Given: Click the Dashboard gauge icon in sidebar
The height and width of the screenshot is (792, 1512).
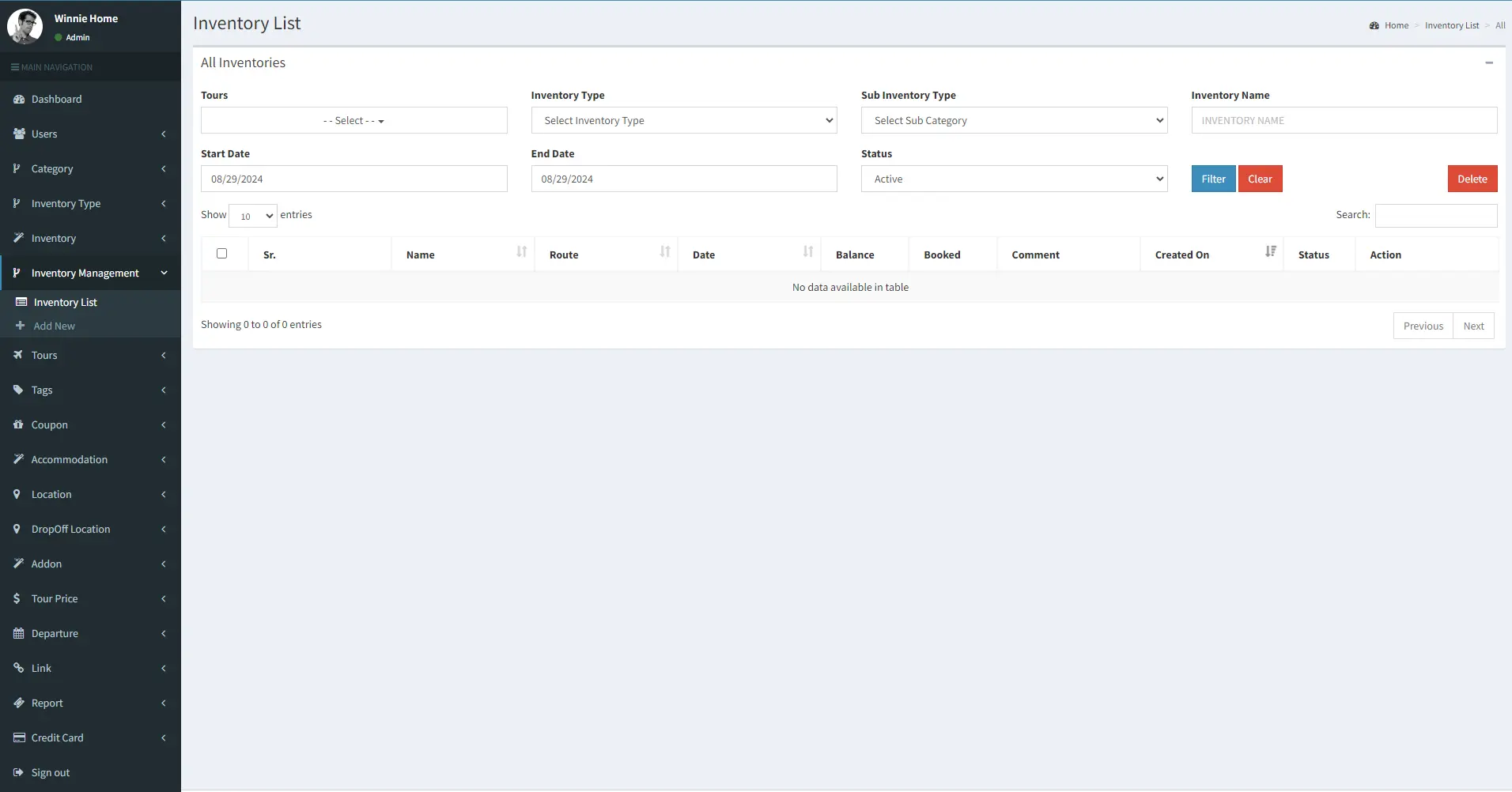Looking at the screenshot, I should click(x=19, y=100).
